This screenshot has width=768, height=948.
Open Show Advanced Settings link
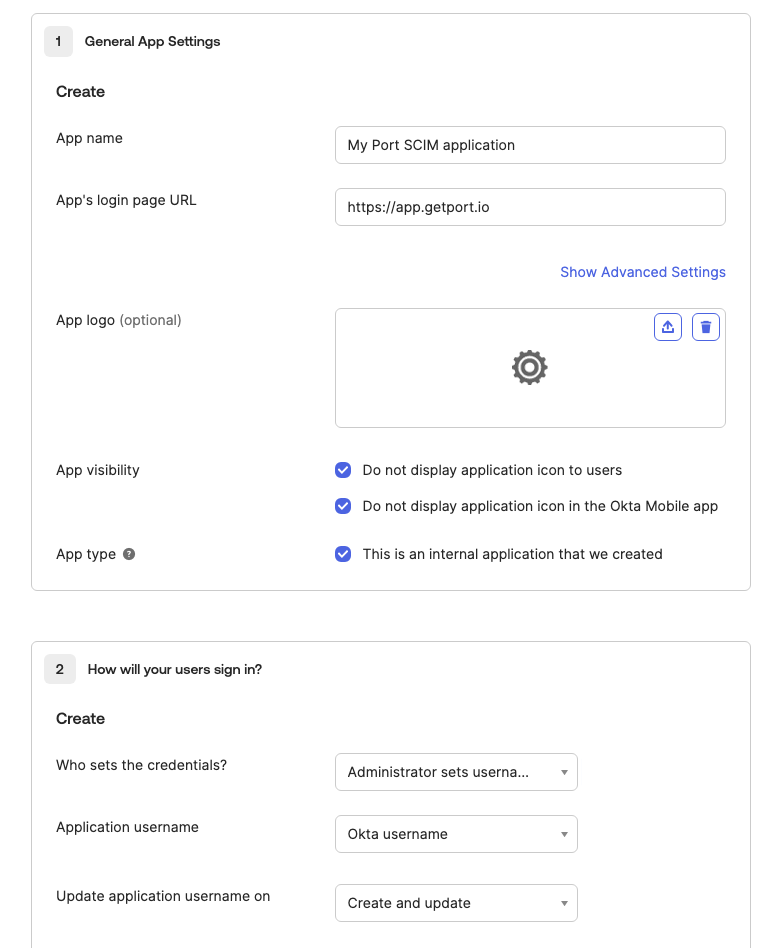pos(643,272)
